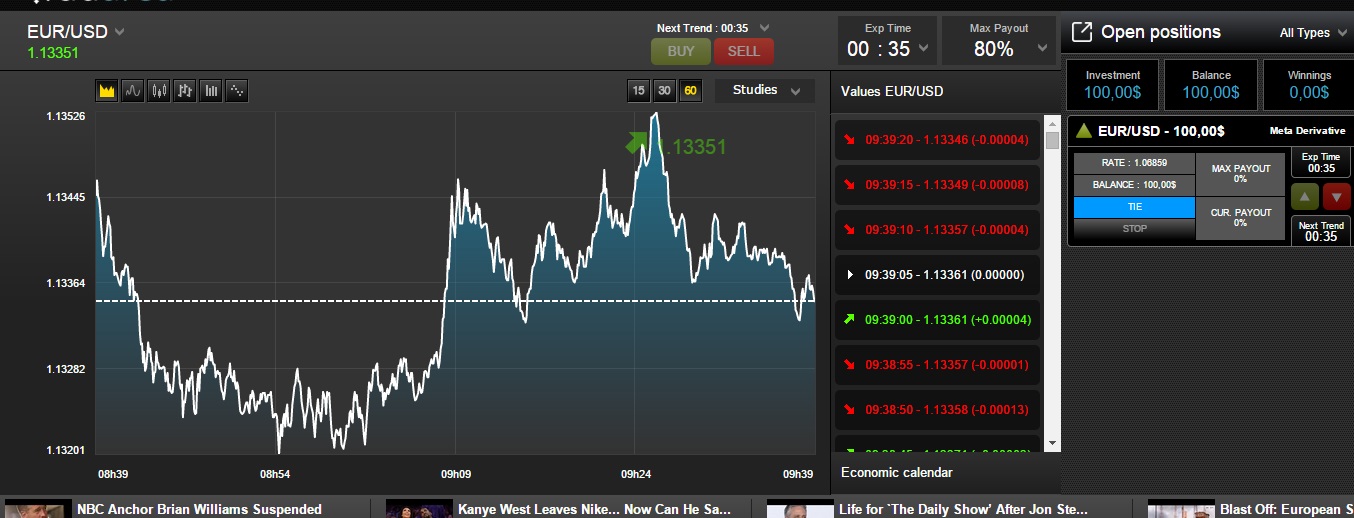This screenshot has height=518, width=1354.
Task: Open the All Types filter dropdown
Action: coord(1311,33)
